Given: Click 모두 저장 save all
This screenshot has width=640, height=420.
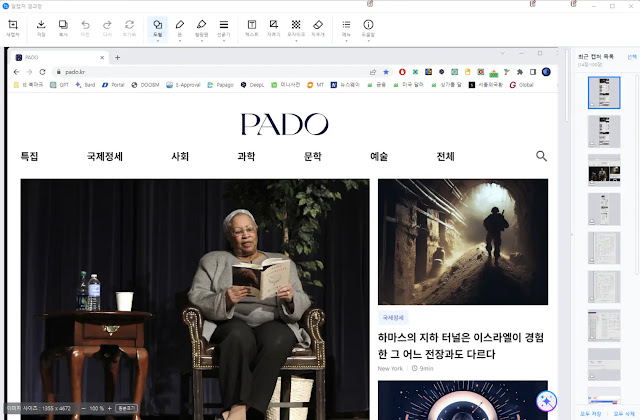Looking at the screenshot, I should point(591,413).
